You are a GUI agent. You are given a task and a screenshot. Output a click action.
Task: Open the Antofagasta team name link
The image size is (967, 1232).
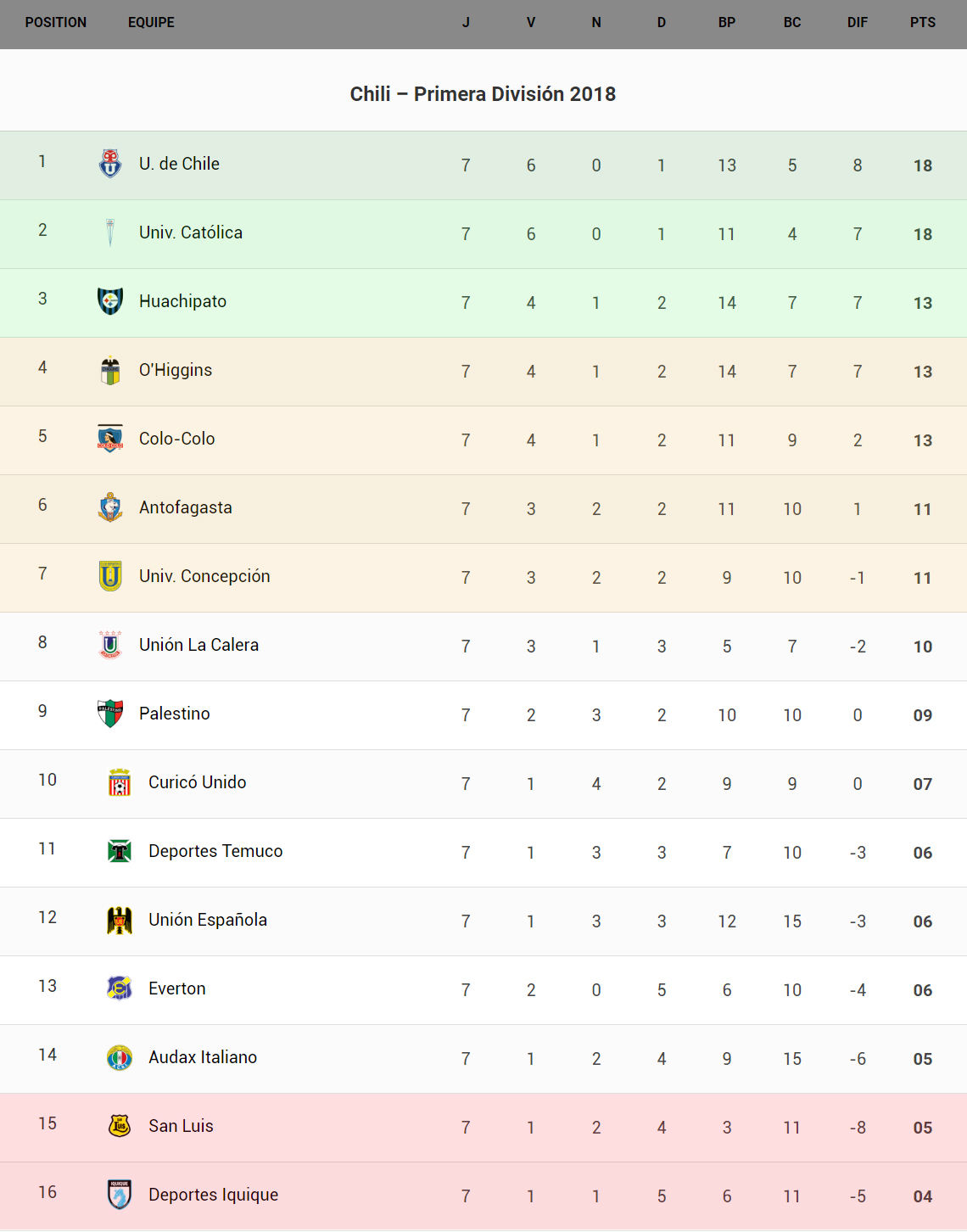click(x=186, y=507)
